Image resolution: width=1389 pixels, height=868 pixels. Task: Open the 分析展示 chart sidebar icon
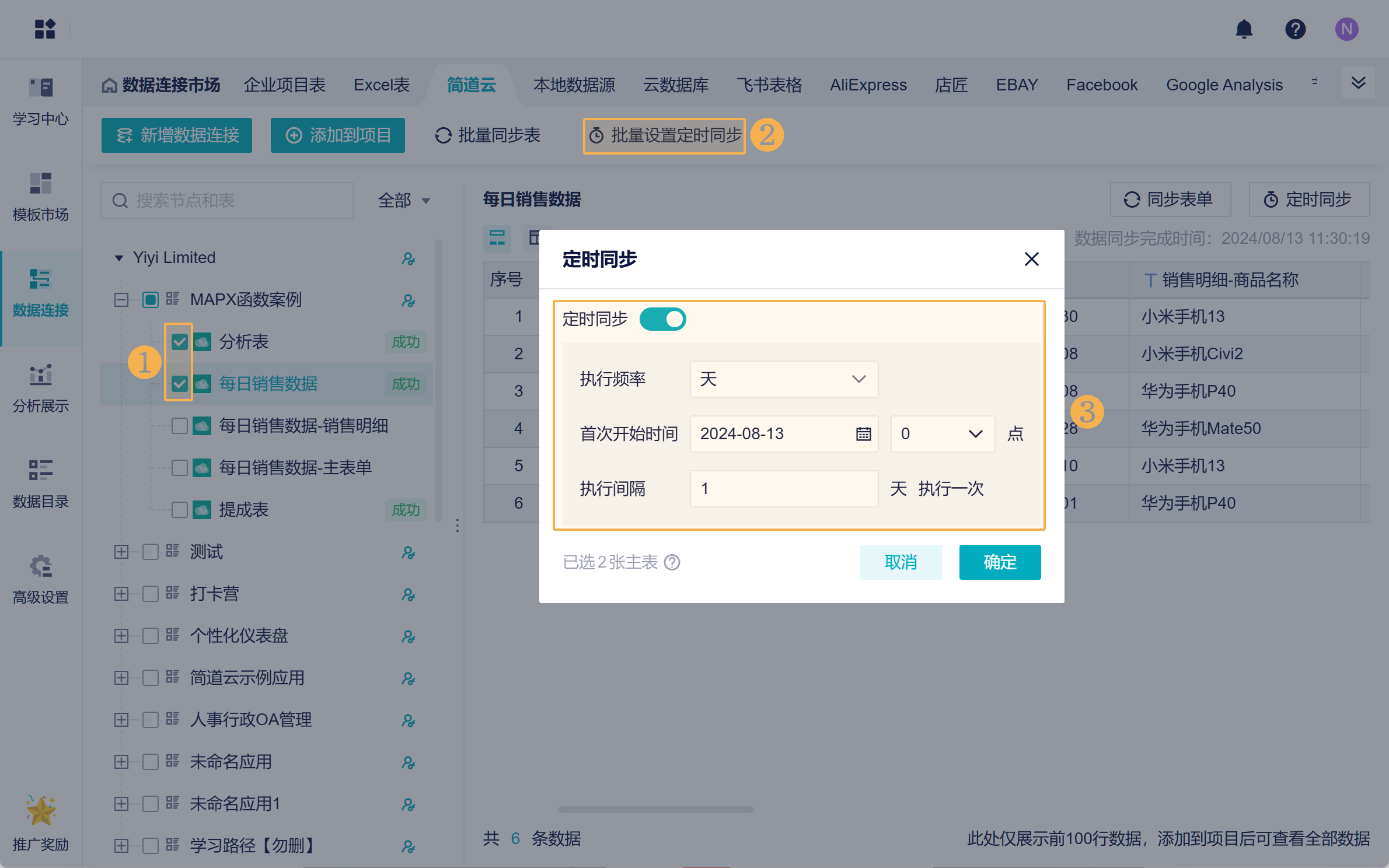point(40,375)
